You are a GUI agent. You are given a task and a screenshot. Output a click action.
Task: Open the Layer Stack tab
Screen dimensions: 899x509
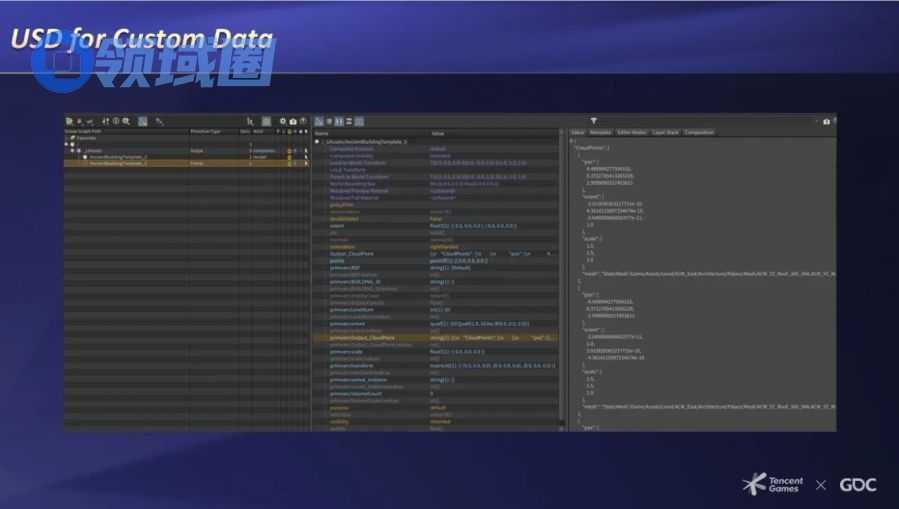click(666, 132)
